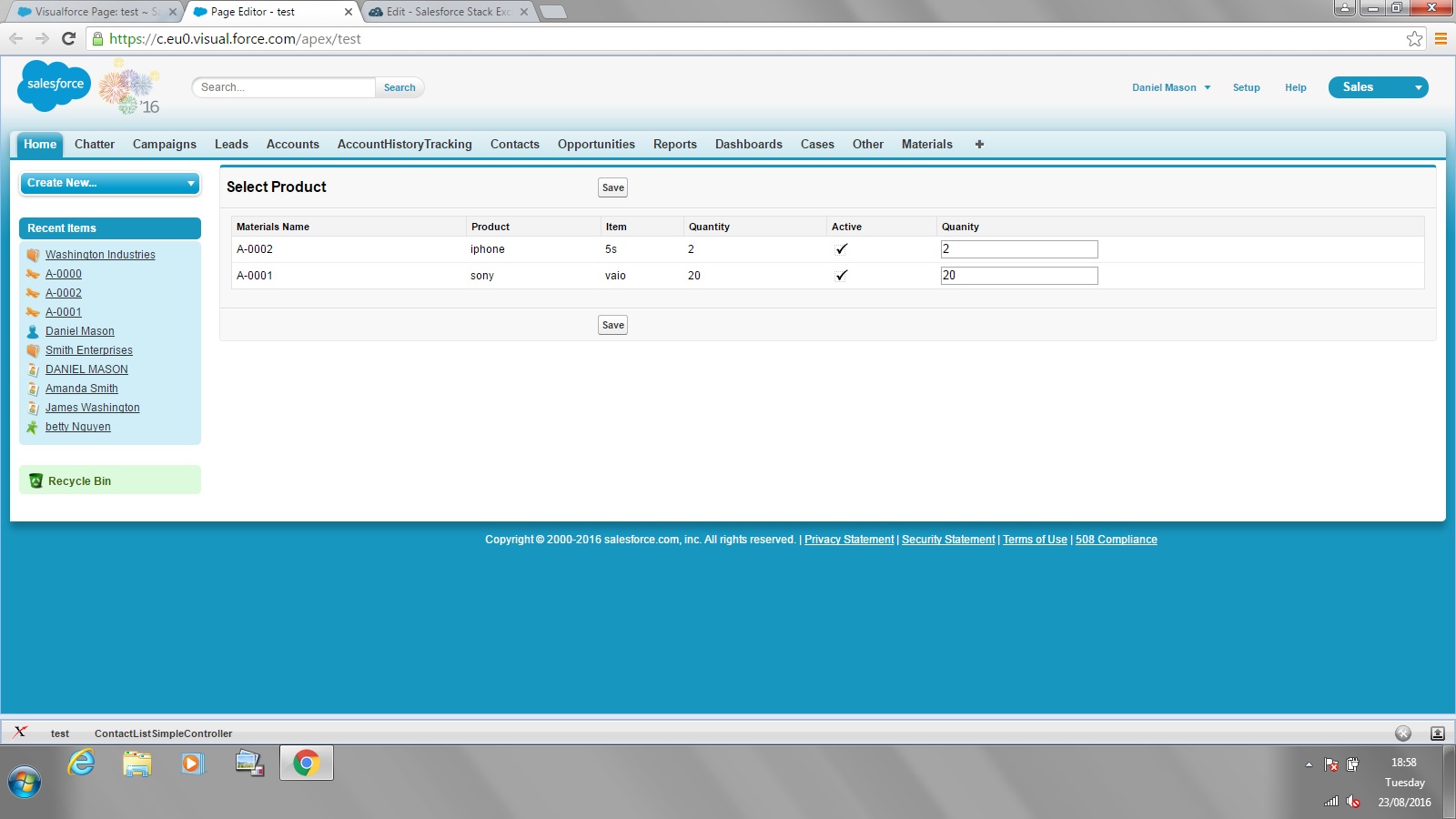Click the Windows Start orb

25,782
